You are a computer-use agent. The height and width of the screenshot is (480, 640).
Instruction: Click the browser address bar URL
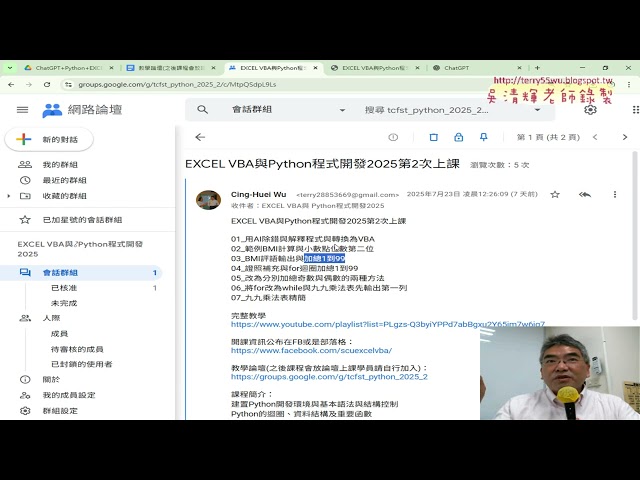[x=177, y=84]
